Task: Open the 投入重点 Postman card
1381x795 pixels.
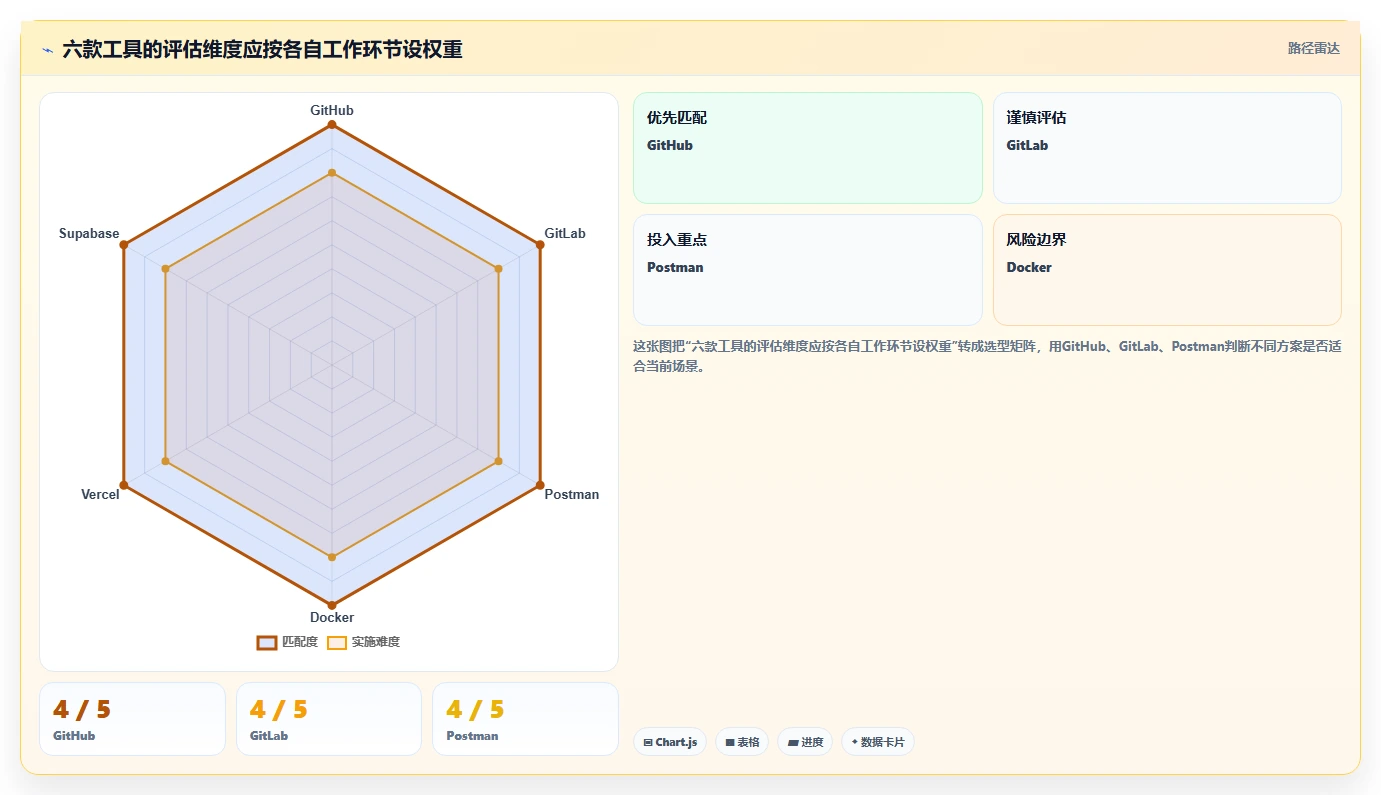Action: pyautogui.click(x=808, y=270)
